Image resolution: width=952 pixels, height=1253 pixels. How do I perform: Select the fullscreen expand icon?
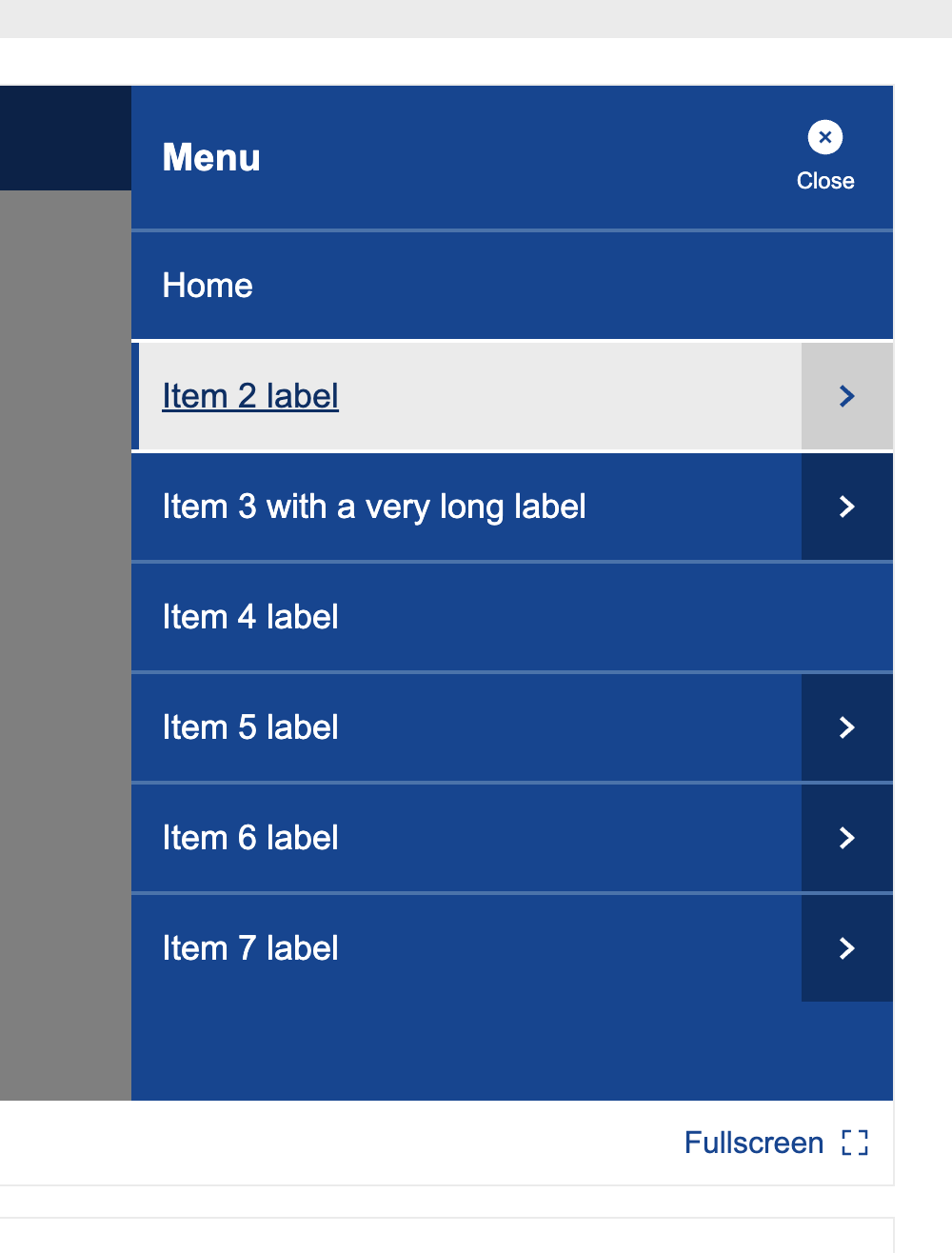(x=856, y=1142)
